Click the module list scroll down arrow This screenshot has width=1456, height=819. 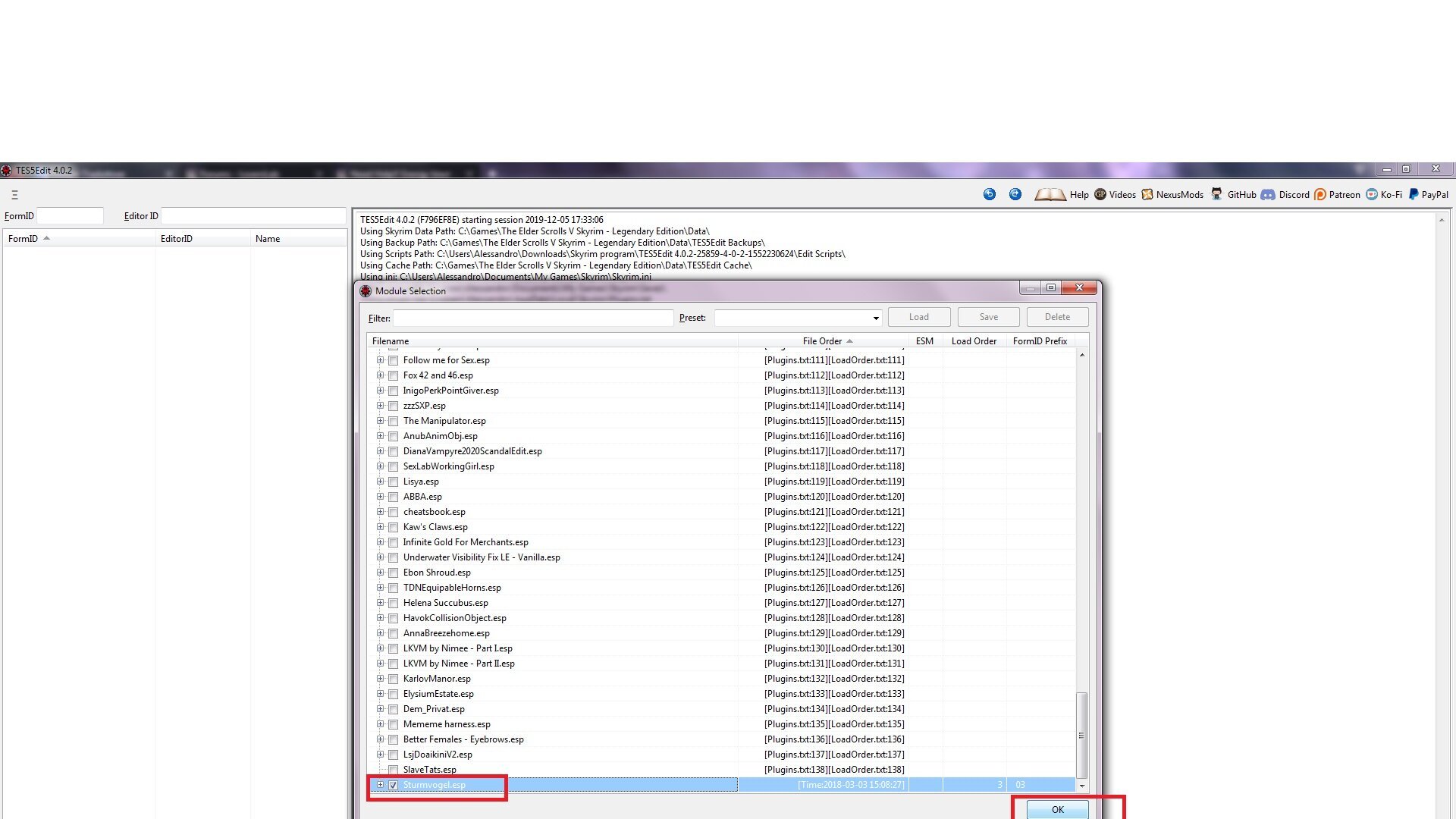point(1081,786)
